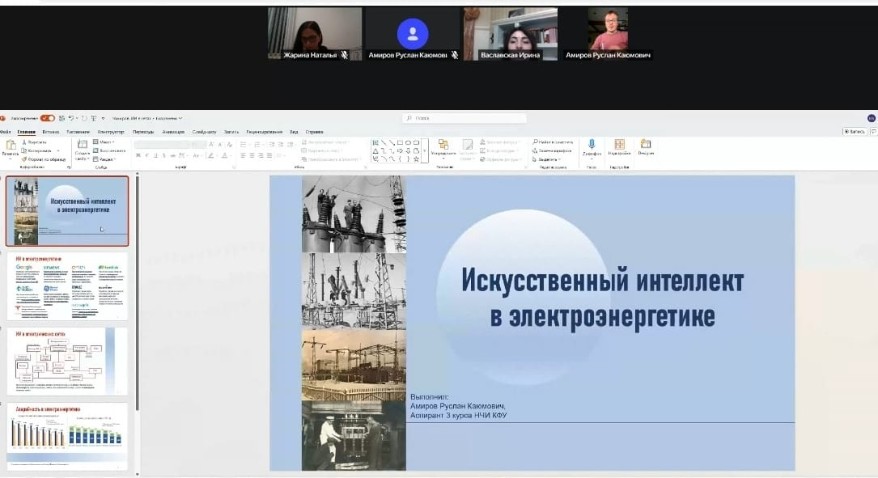The width and height of the screenshot is (878, 478).
Task: Click Format Painter (Формат по образцу) brush icon
Action: (x=22, y=159)
